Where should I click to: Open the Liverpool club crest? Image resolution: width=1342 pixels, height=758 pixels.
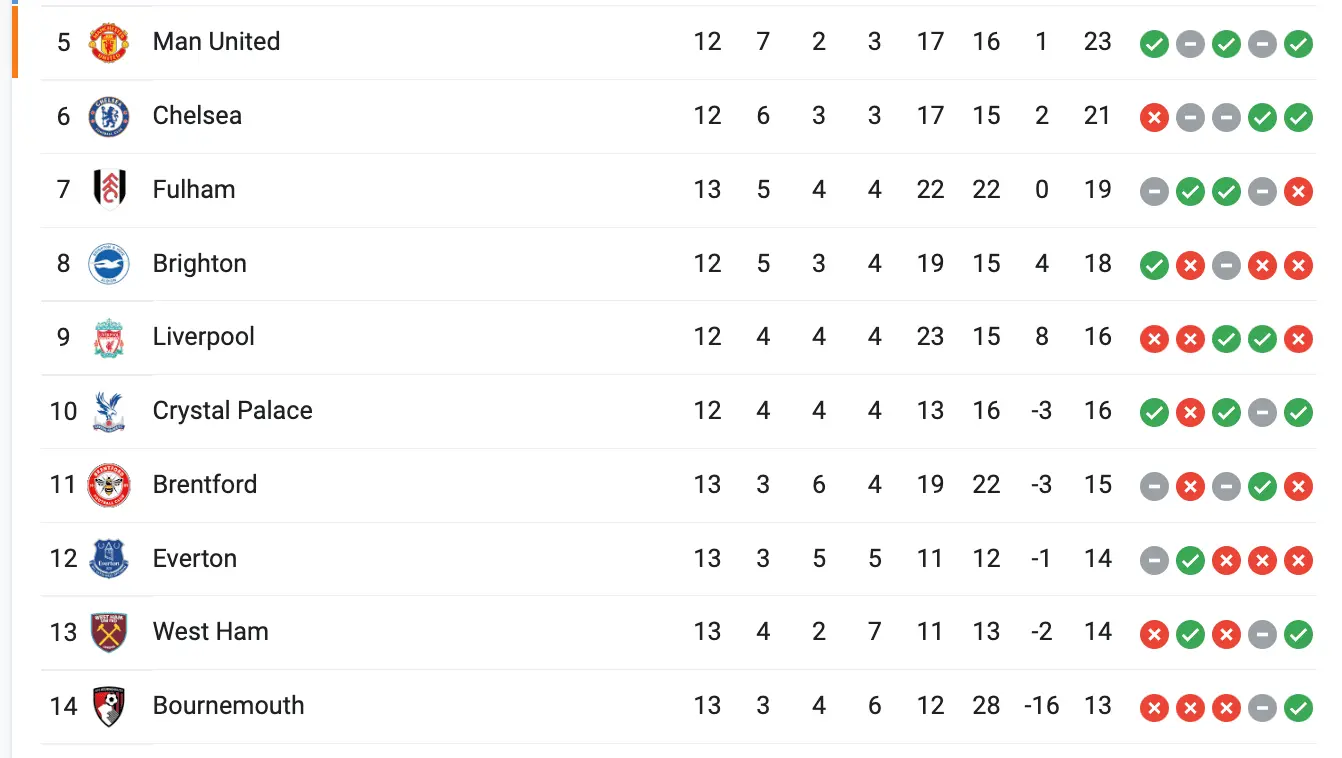[x=109, y=338]
